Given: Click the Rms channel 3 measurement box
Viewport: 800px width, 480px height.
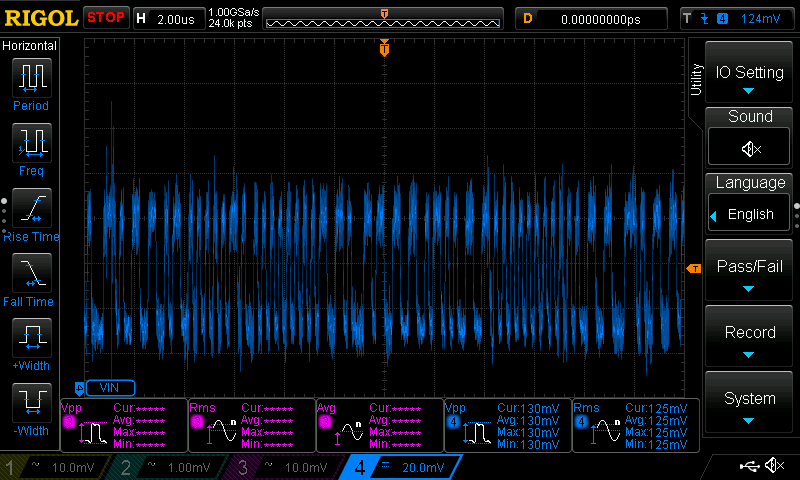Looking at the screenshot, I should click(x=252, y=425).
